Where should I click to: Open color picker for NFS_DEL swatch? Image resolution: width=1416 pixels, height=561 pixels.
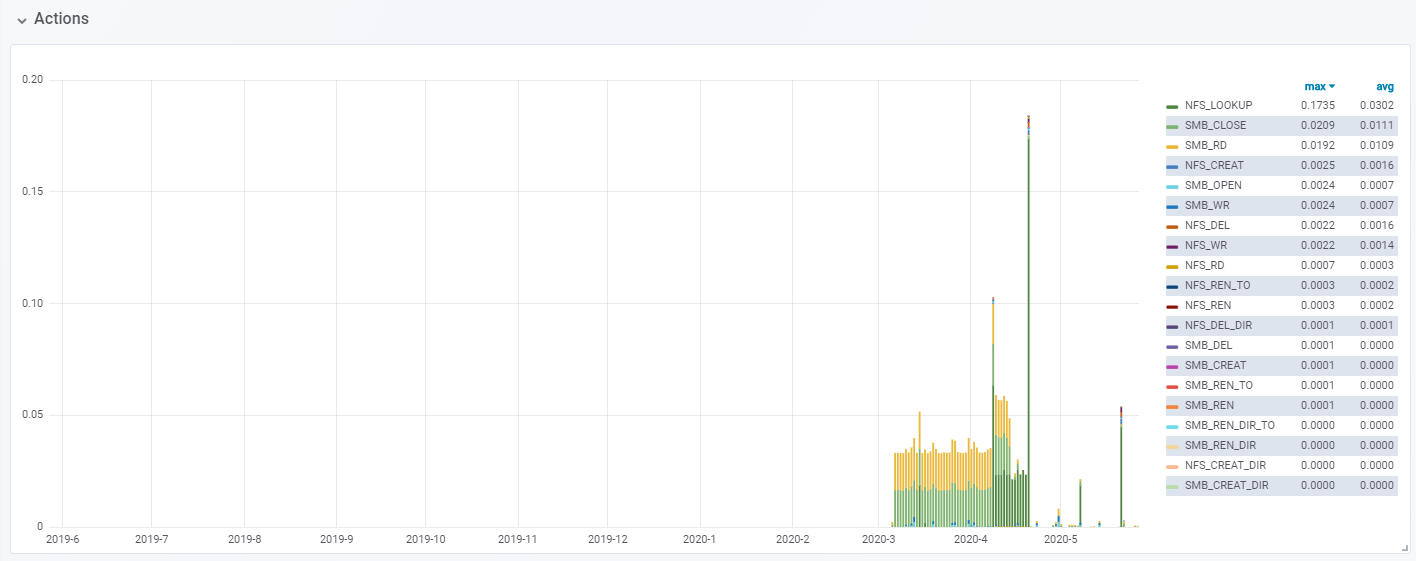tap(1172, 226)
